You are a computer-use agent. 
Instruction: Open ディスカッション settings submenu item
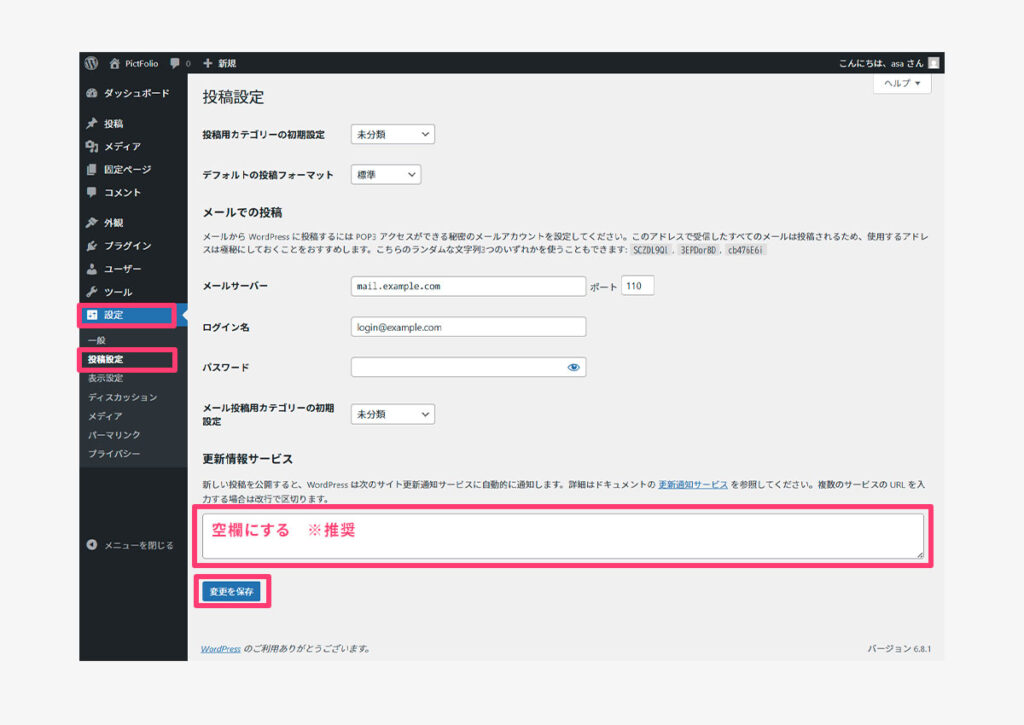click(x=122, y=397)
